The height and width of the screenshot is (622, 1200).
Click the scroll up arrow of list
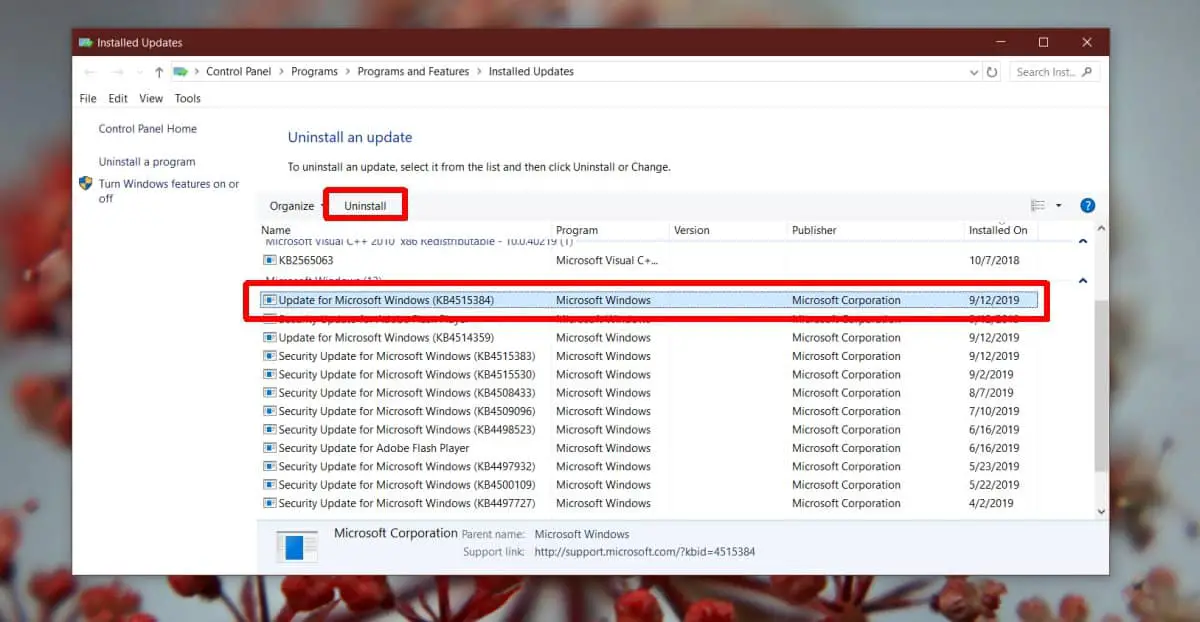[1102, 229]
